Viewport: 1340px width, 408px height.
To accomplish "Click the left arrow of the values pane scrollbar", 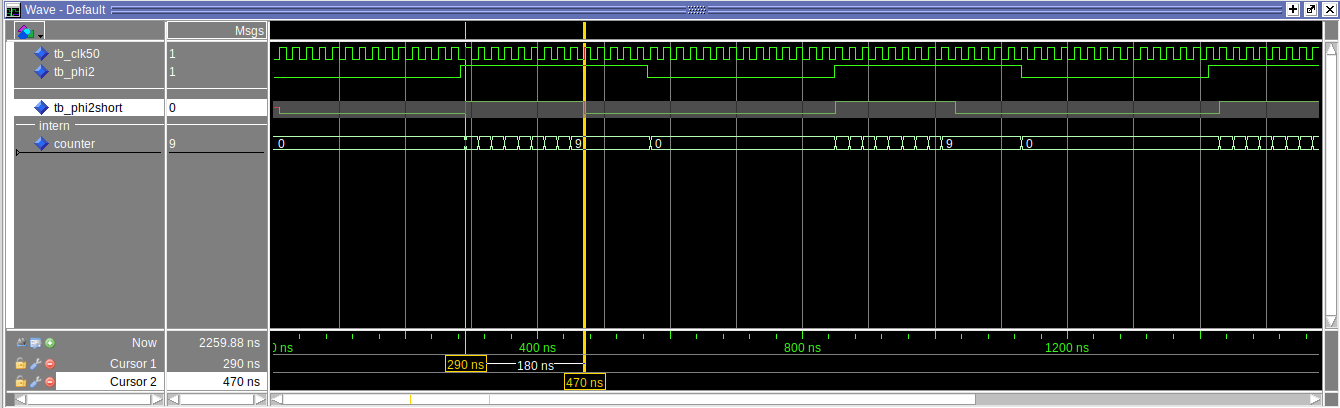I will (174, 399).
